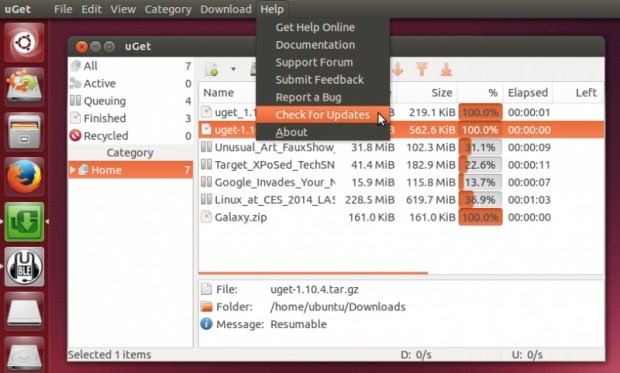
Task: Click the uget-1.10.4.tar.gz file name in details
Action: (x=314, y=289)
